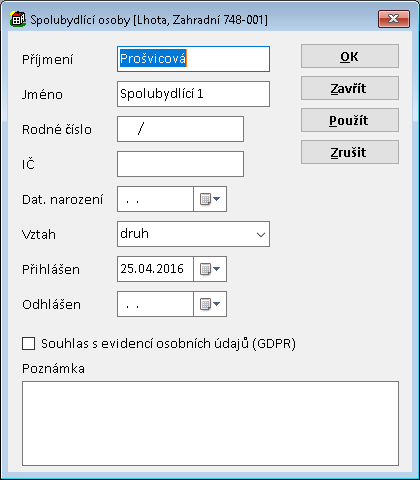
Task: Focus the Příjmení field with Prošvicová
Action: click(x=193, y=59)
